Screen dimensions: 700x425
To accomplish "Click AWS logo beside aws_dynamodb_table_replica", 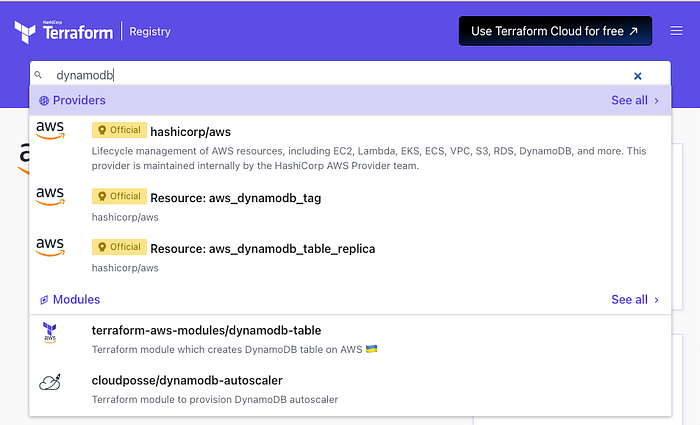I will coord(50,247).
